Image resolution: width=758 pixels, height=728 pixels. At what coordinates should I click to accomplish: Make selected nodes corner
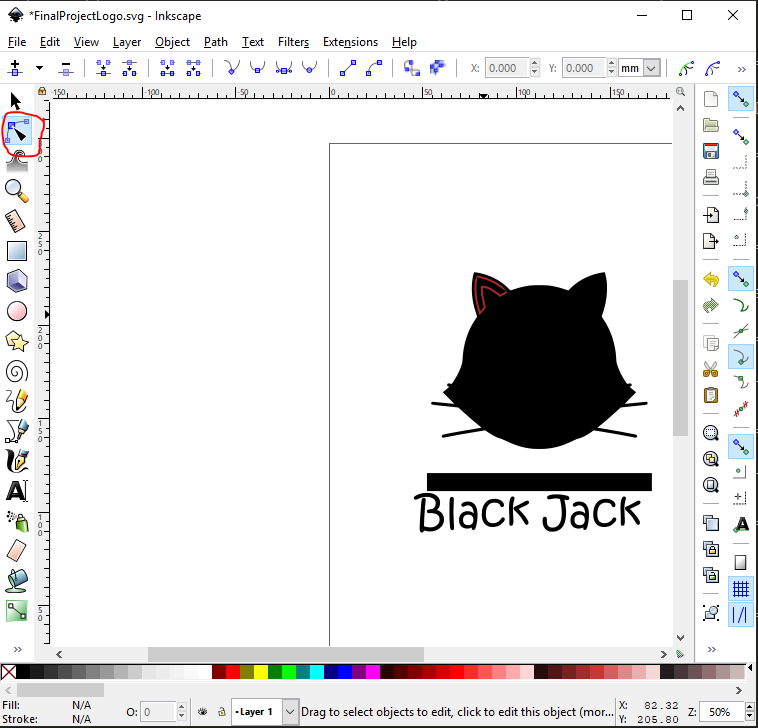point(232,68)
